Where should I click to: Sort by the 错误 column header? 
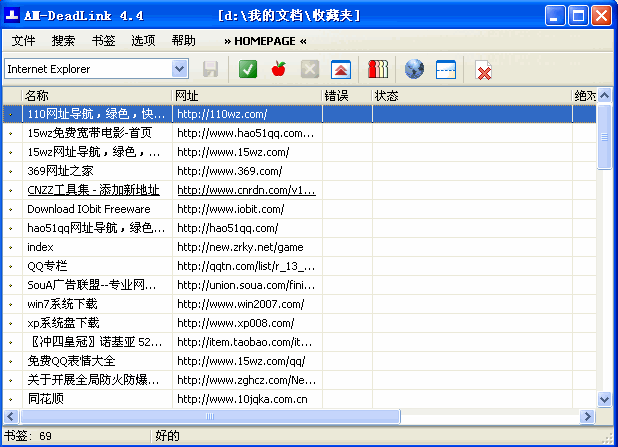(x=347, y=95)
